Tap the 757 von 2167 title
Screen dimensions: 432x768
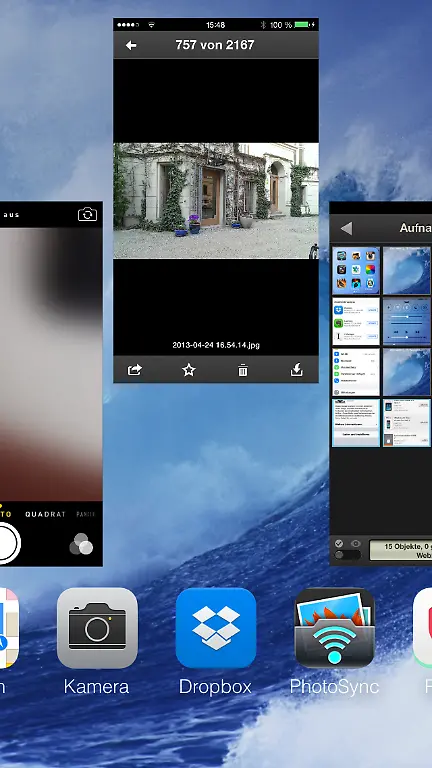pyautogui.click(x=215, y=45)
